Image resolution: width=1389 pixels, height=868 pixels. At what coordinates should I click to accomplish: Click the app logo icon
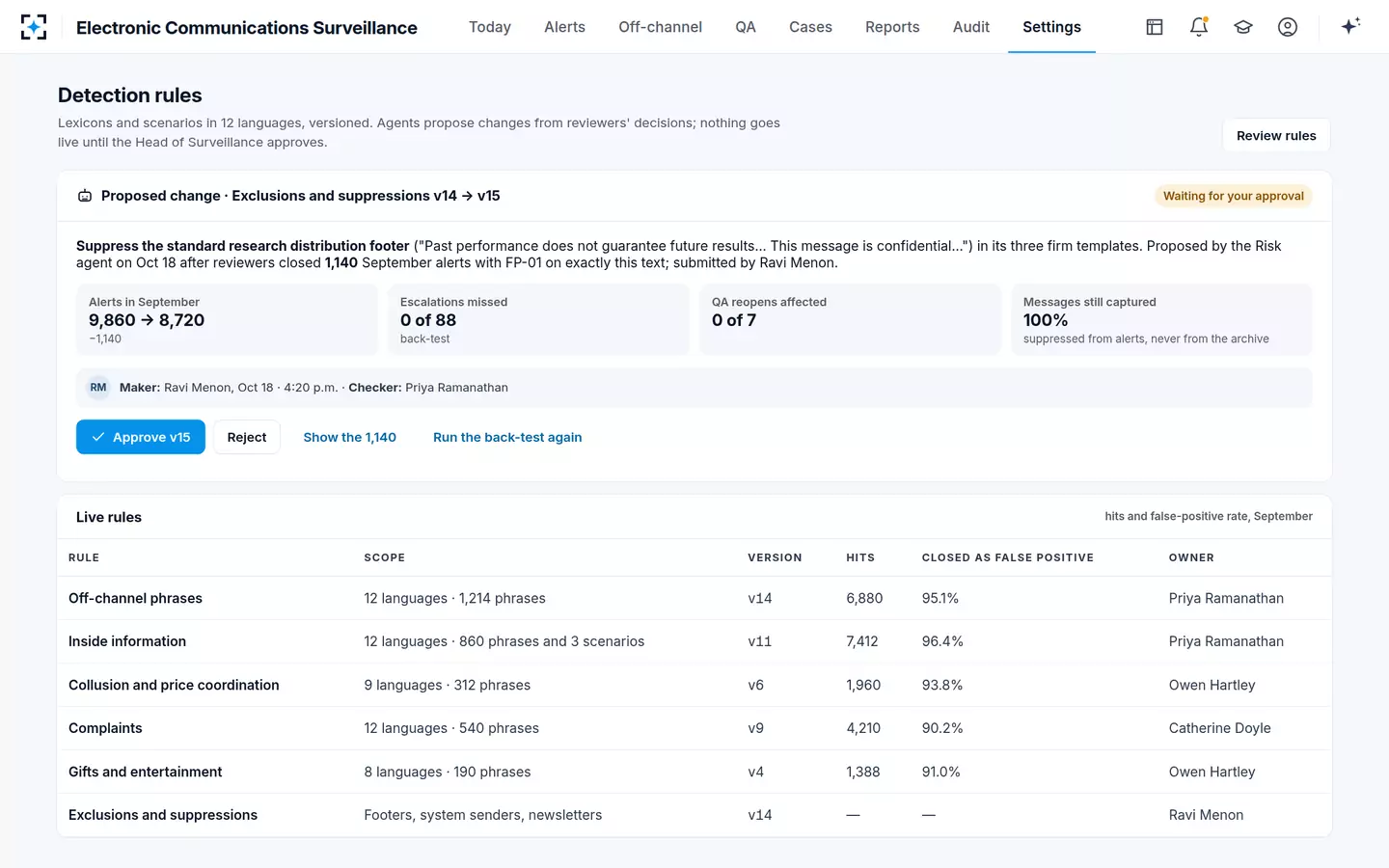click(34, 27)
